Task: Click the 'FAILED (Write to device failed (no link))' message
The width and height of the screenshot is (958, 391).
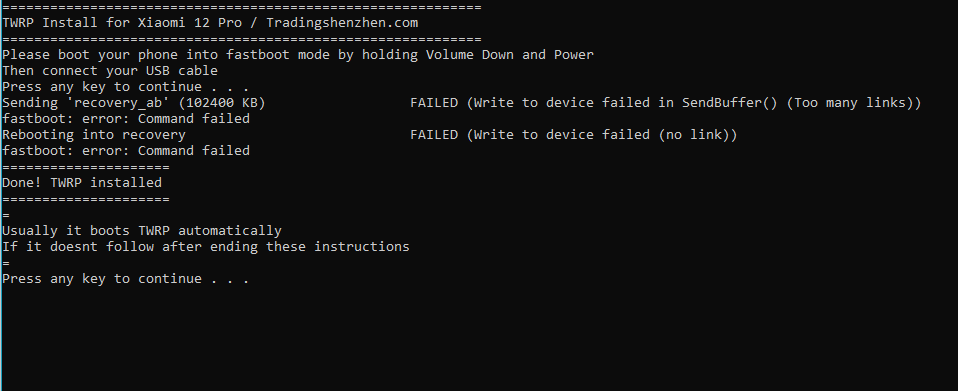Action: pyautogui.click(x=574, y=134)
